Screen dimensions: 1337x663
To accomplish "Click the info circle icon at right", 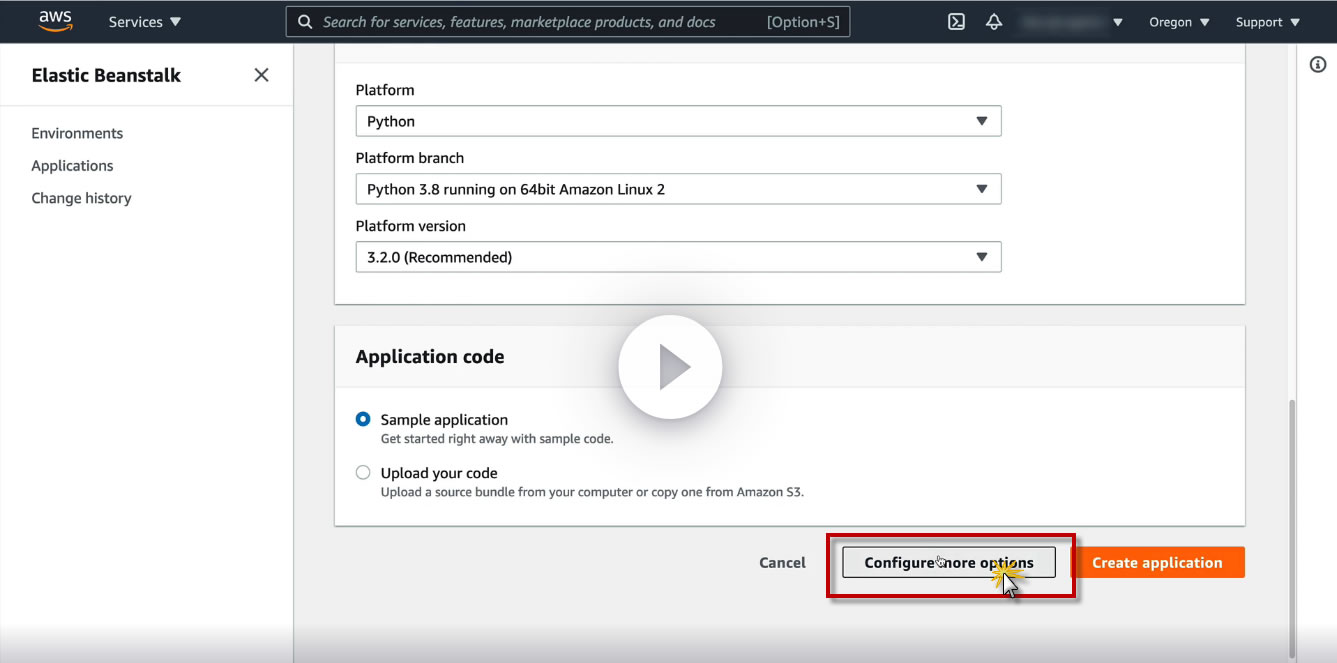I will click(1317, 65).
